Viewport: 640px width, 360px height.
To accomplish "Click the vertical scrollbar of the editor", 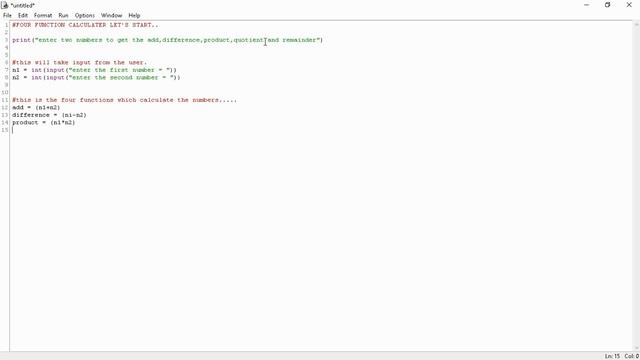I will pyautogui.click(x=636, y=186).
